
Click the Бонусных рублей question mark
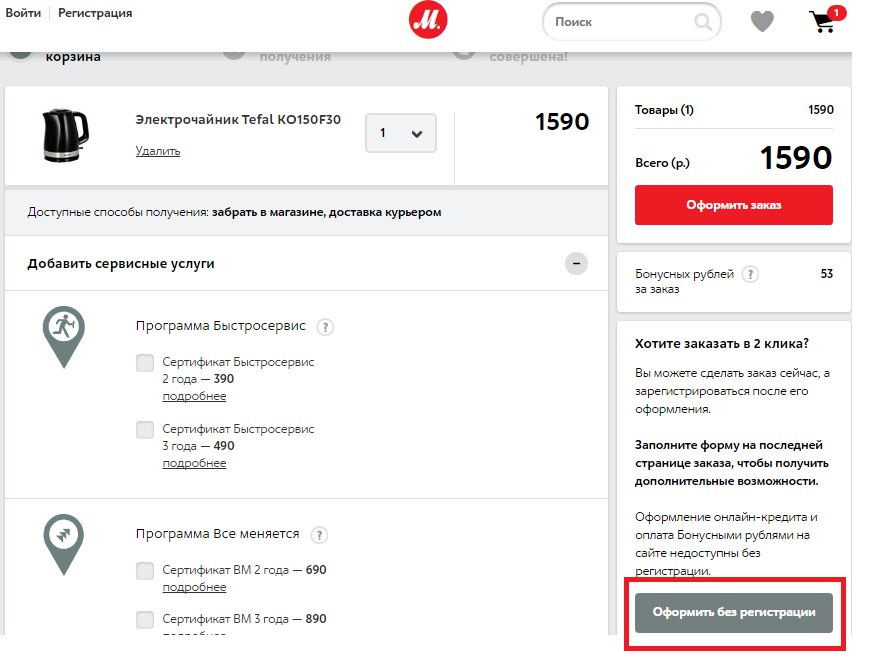pyautogui.click(x=750, y=274)
